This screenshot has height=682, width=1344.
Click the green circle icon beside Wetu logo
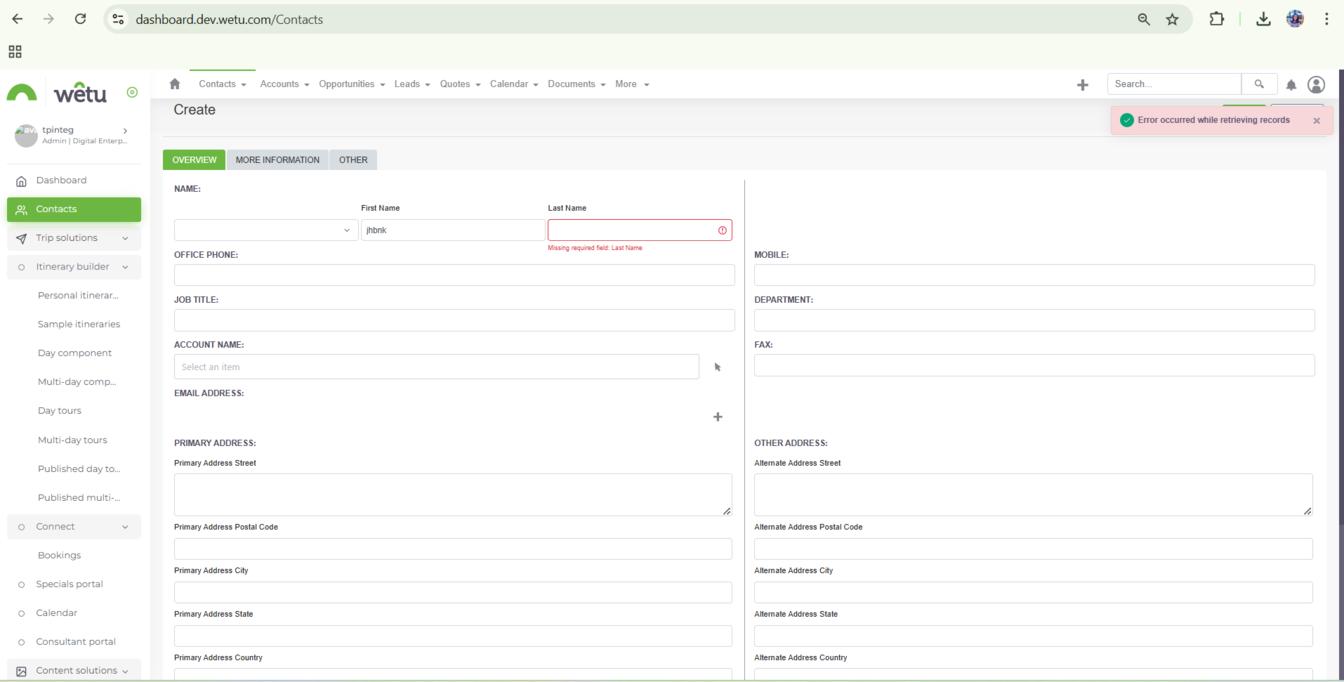point(132,93)
